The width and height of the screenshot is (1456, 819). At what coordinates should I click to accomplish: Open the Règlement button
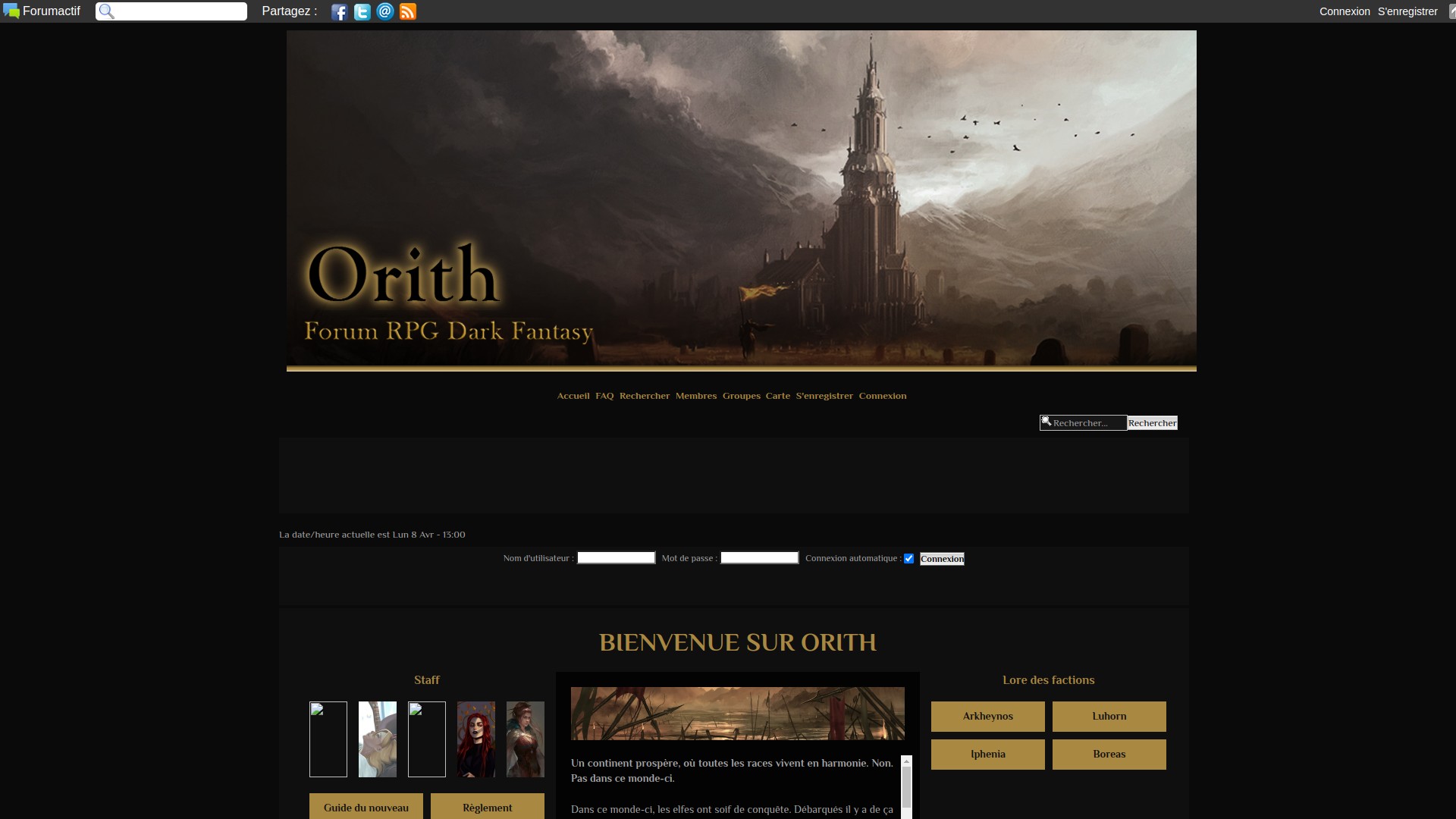click(488, 806)
